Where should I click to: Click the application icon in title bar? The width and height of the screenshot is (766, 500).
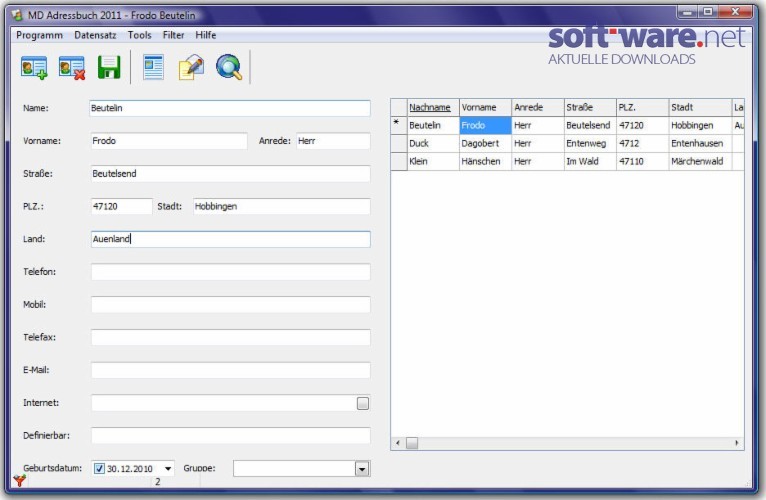(18, 15)
